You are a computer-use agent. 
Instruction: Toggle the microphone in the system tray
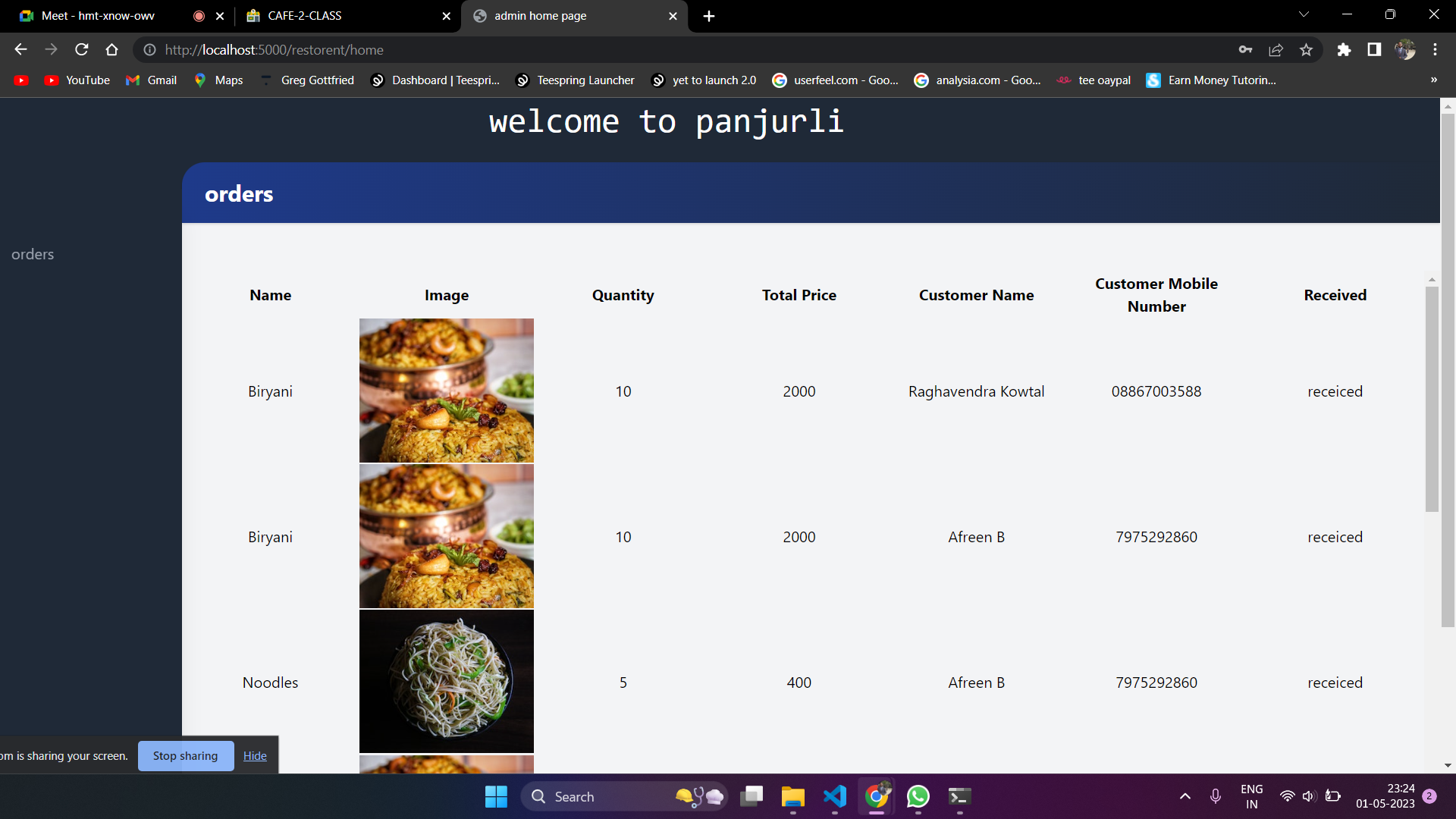pyautogui.click(x=1216, y=796)
